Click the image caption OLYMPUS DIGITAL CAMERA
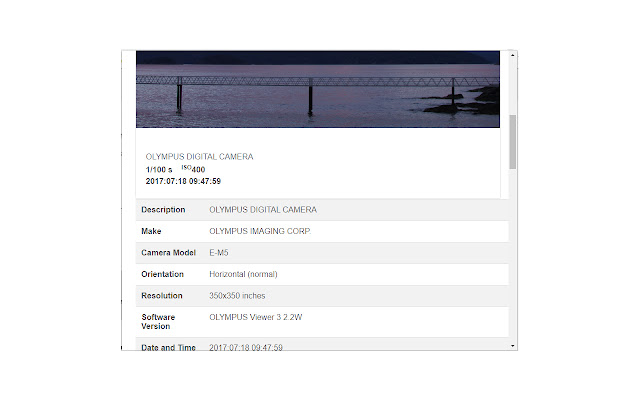Screen dimensions: 640x400 199,157
